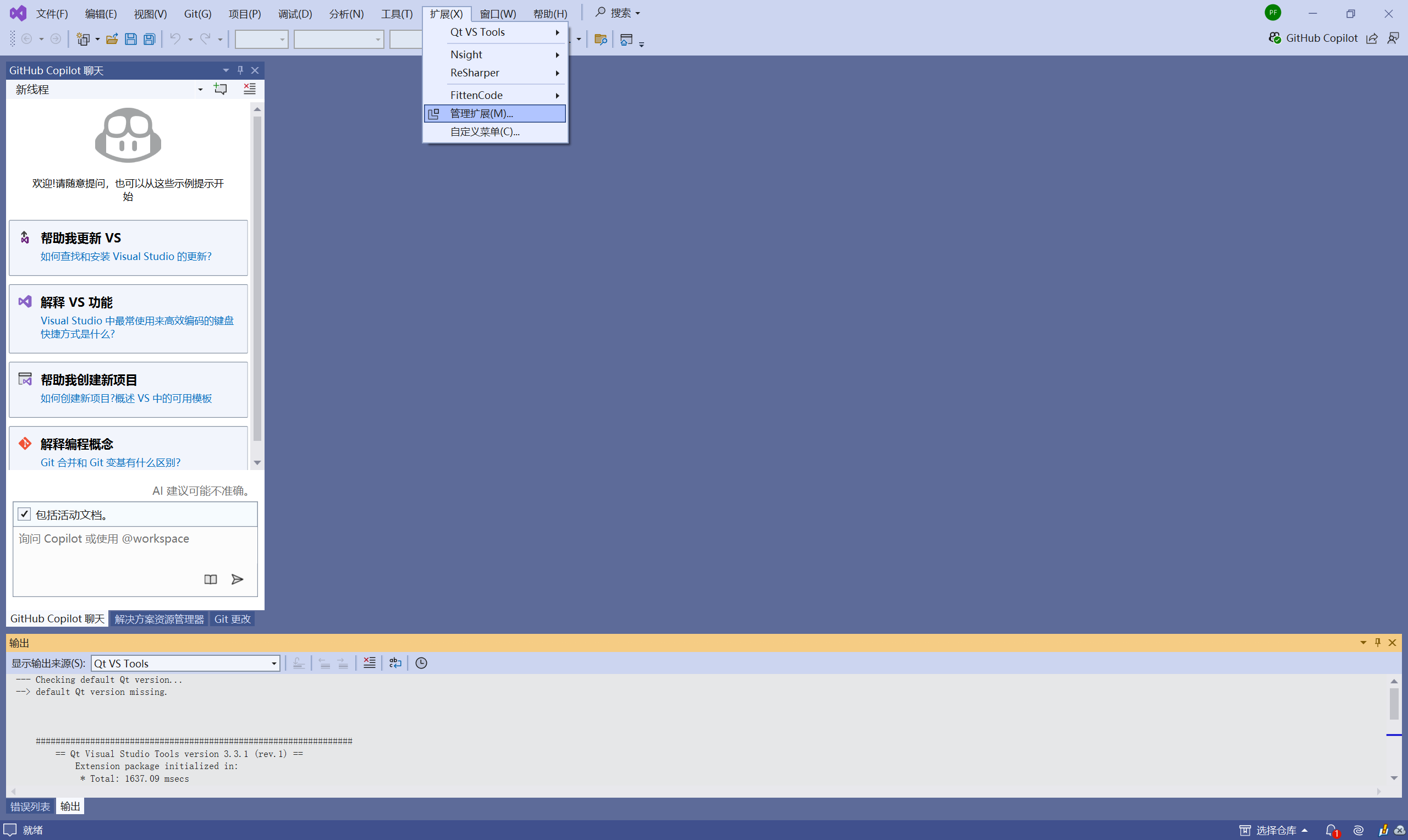The width and height of the screenshot is (1408, 840).
Task: Click the navigate forward arrow icon
Action: pos(56,38)
